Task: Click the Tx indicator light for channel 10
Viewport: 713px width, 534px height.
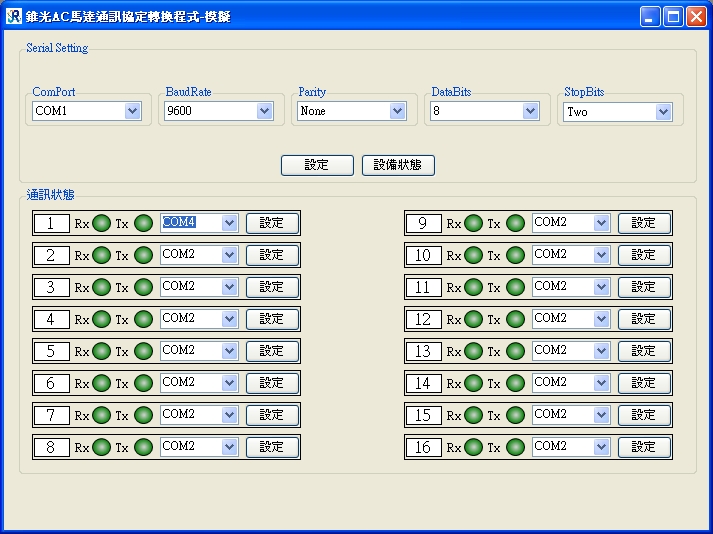Action: pyautogui.click(x=516, y=255)
